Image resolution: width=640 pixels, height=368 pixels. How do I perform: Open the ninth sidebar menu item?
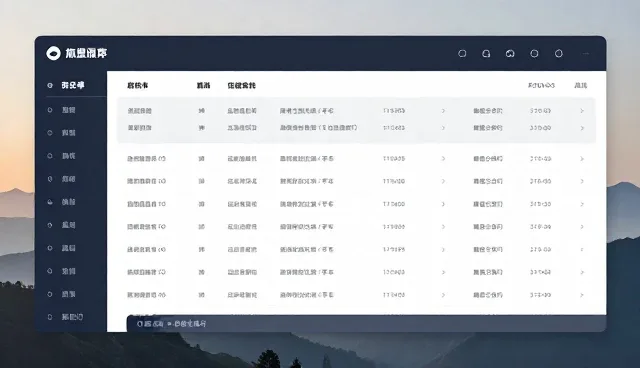(62, 271)
